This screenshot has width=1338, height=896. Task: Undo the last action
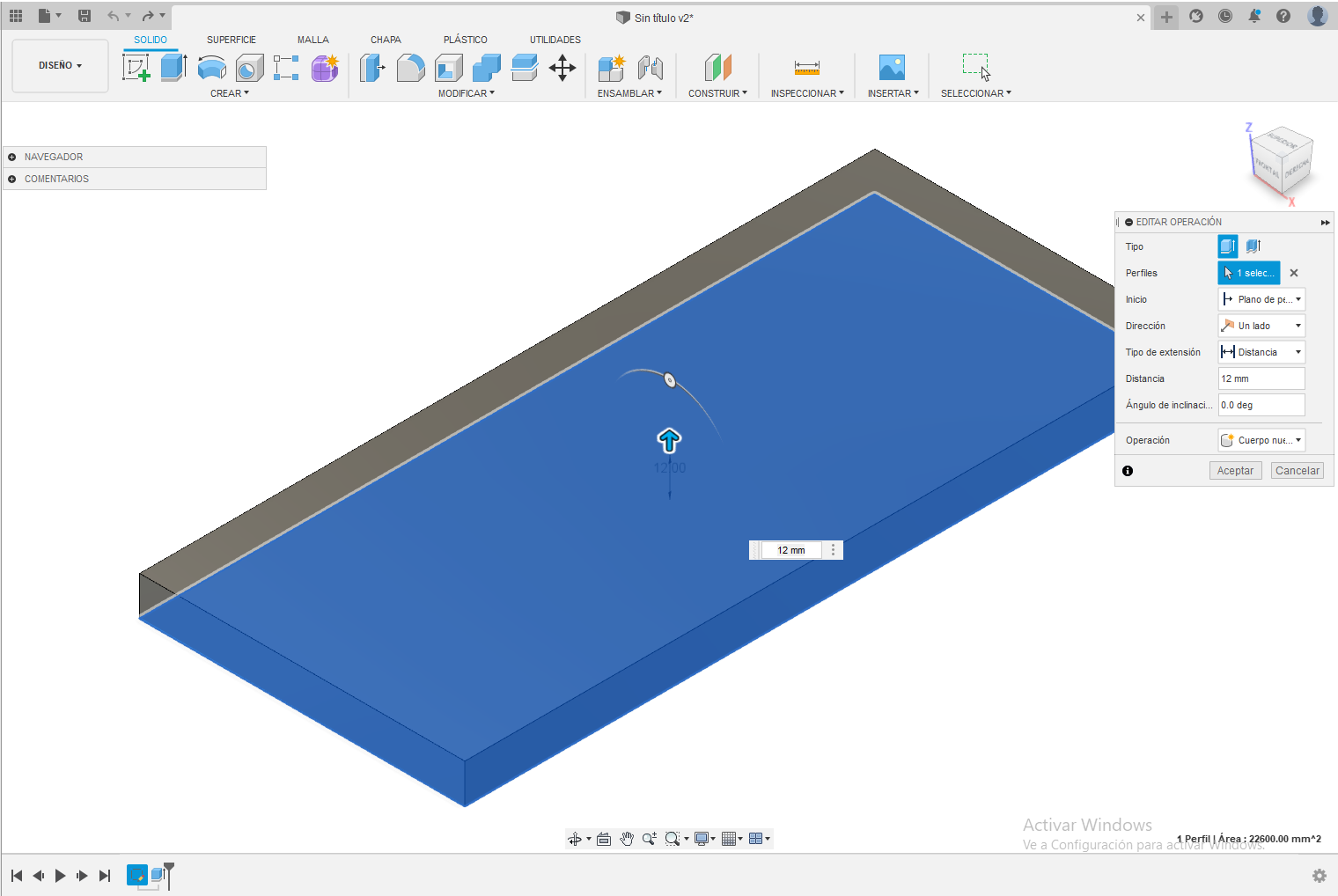coord(113,16)
